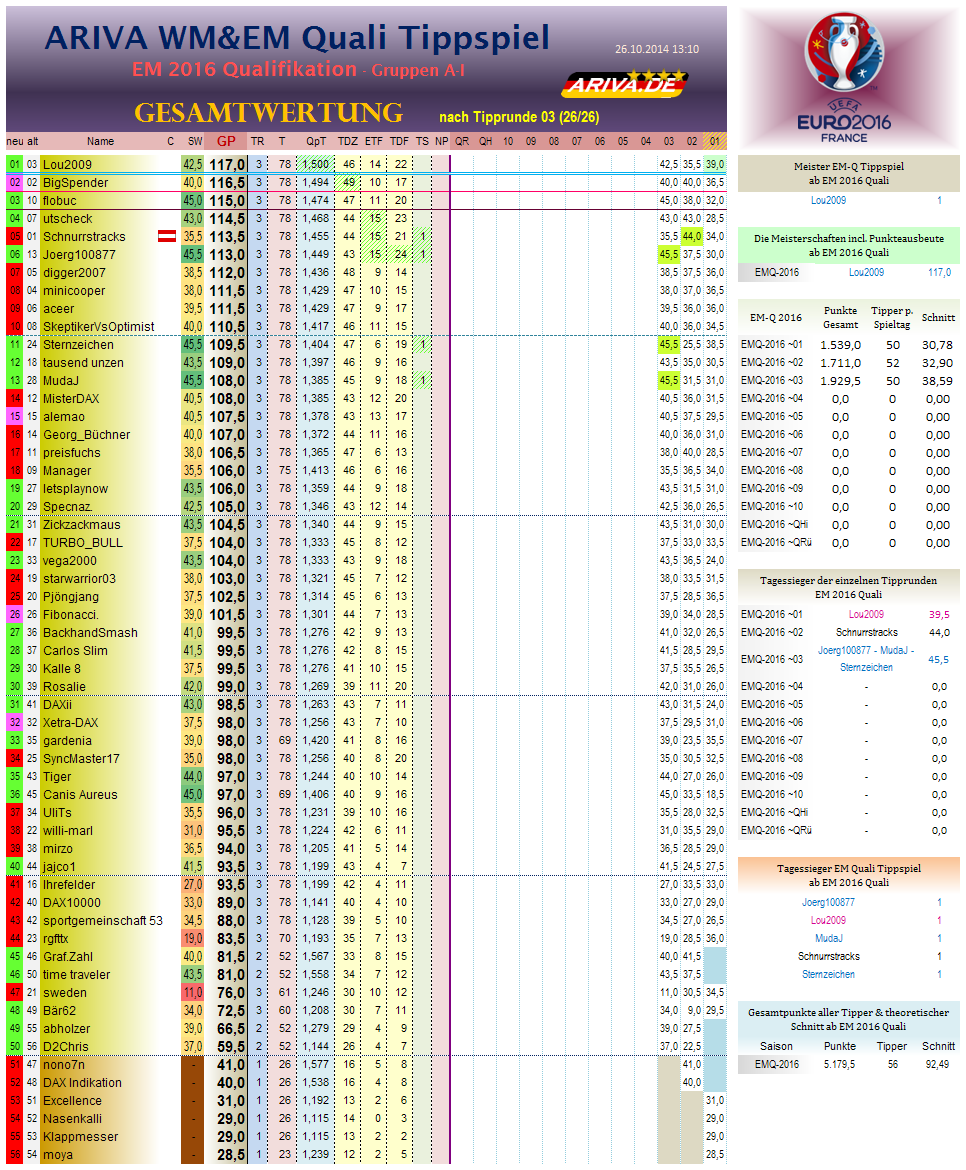The width and height of the screenshot is (966, 1170).
Task: Click the GESAMTWERTUNG heading
Action: coord(268,113)
